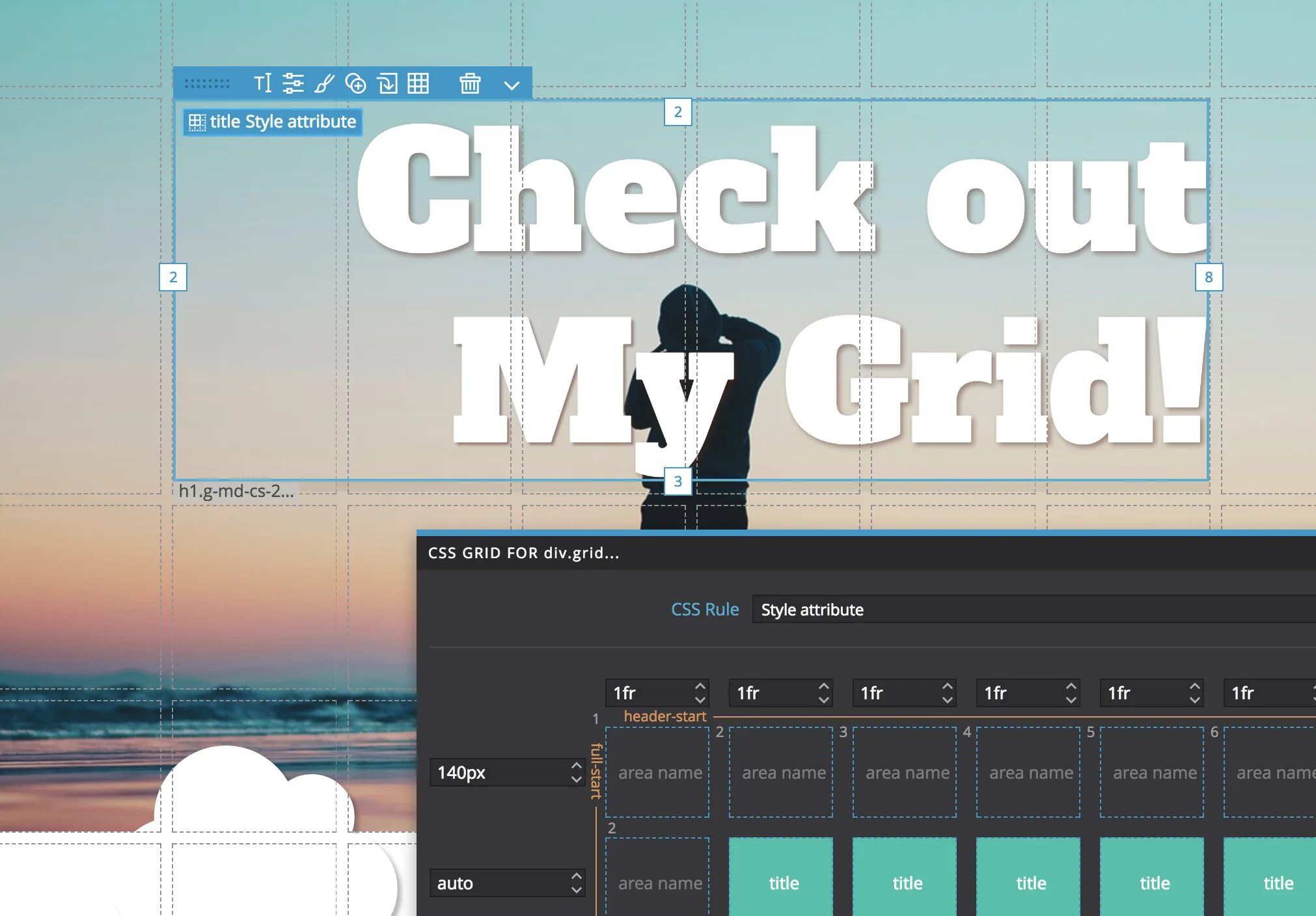Image resolution: width=1316 pixels, height=916 pixels.
Task: Expand the toolbar chevron menu
Action: [x=512, y=85]
